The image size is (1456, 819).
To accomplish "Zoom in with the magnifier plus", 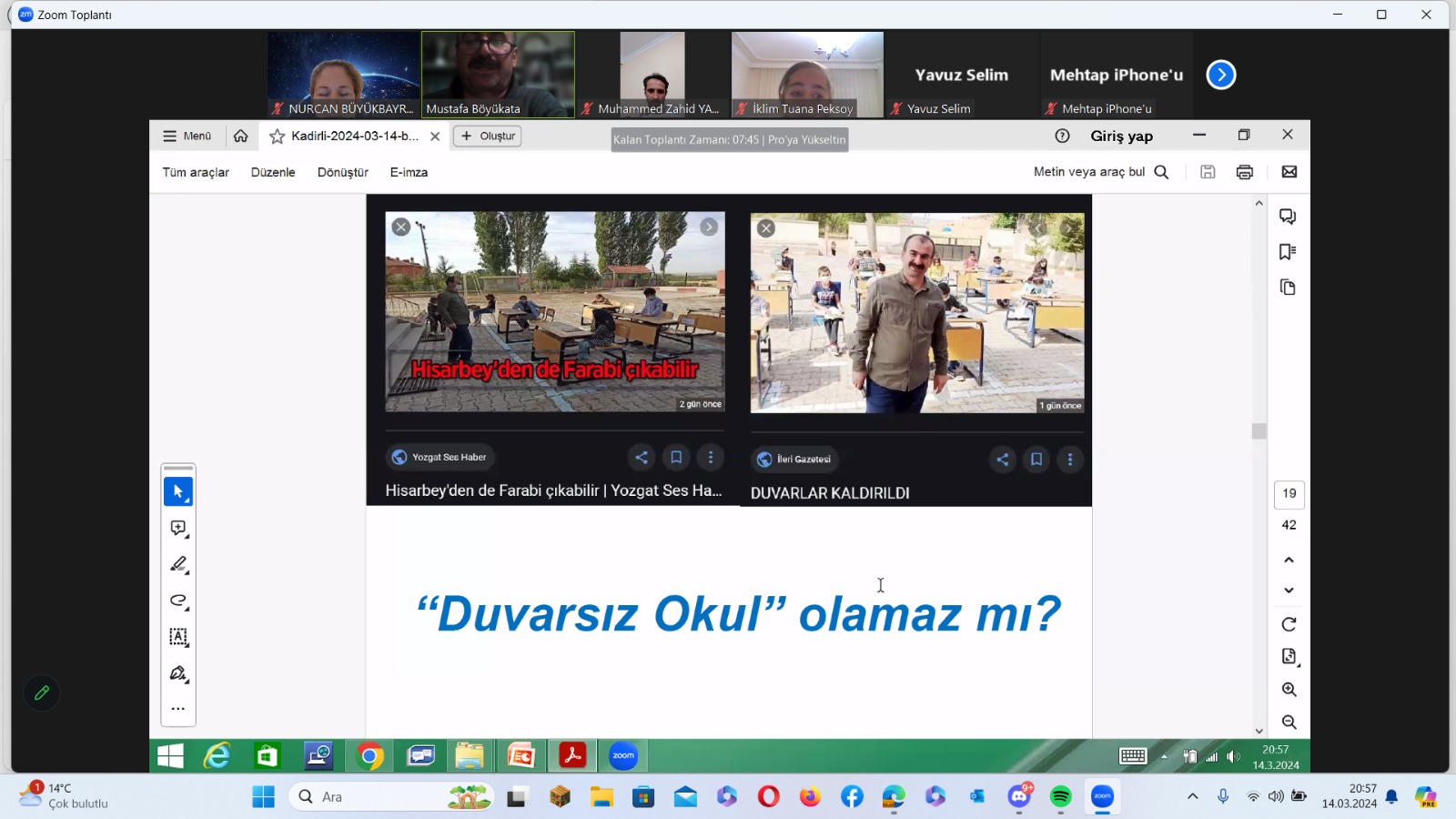I will pos(1289,690).
